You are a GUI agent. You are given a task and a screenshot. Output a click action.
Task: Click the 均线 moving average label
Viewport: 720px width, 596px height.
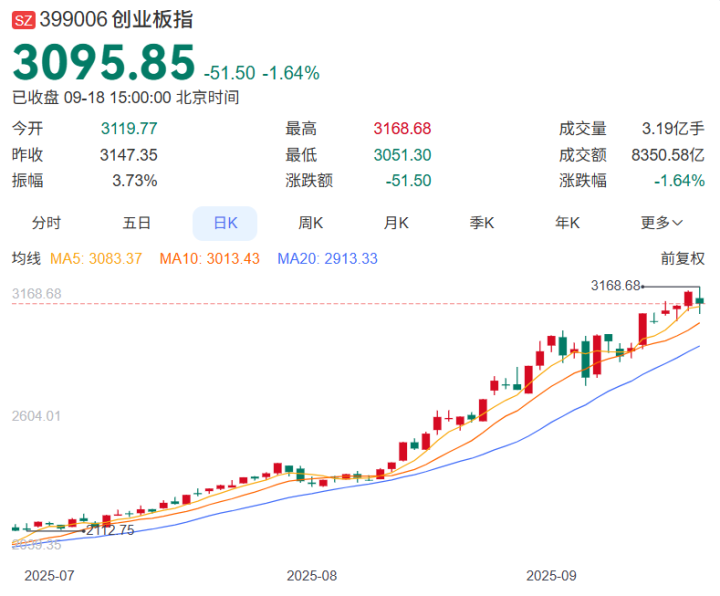click(26, 259)
